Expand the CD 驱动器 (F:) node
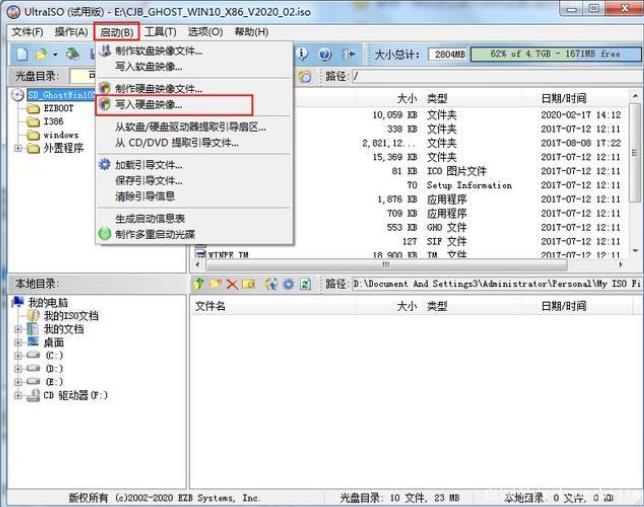Viewport: 644px width, 507px height. tap(18, 395)
